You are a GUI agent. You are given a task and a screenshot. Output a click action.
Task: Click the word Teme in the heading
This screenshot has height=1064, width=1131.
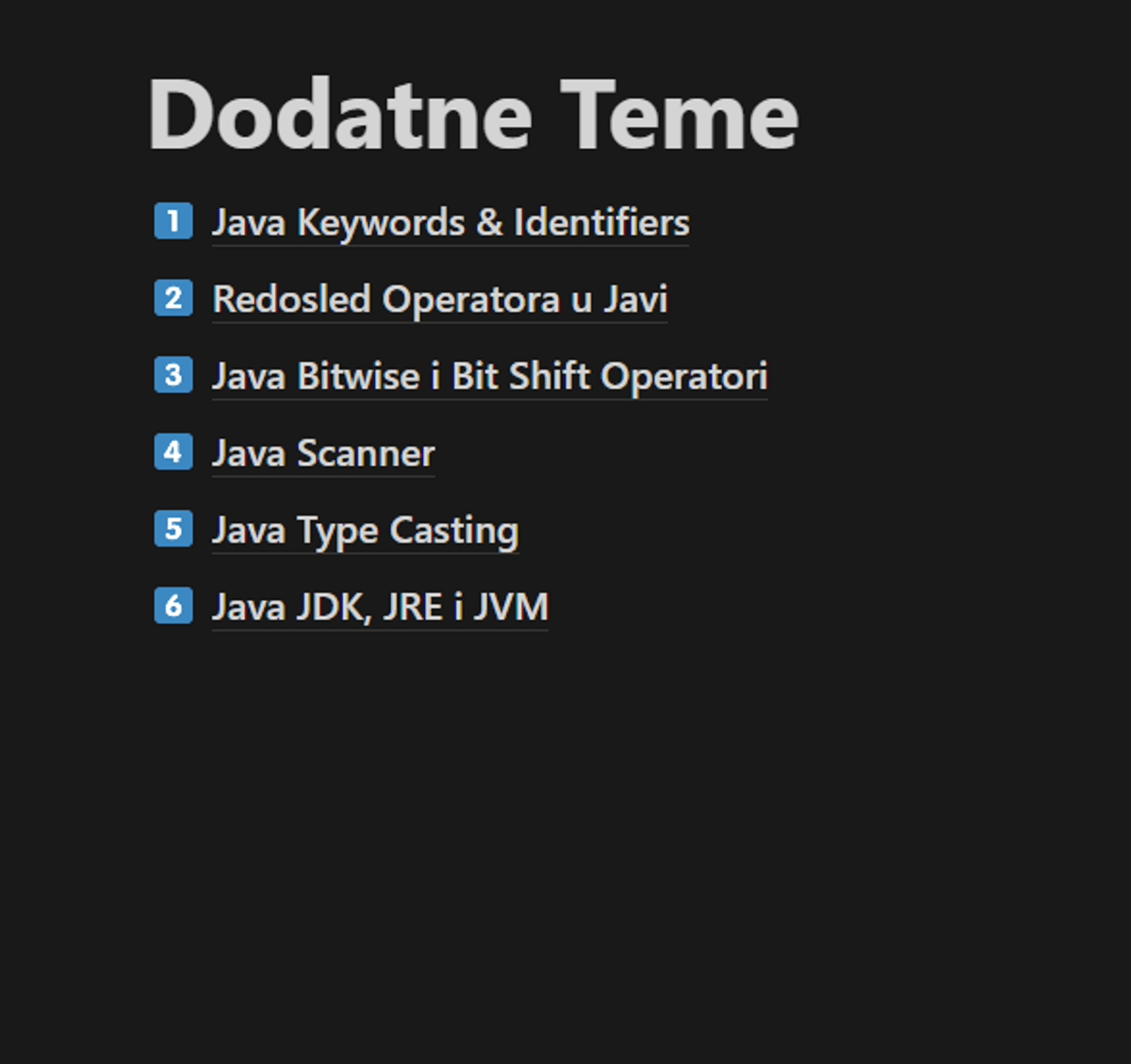(x=679, y=116)
